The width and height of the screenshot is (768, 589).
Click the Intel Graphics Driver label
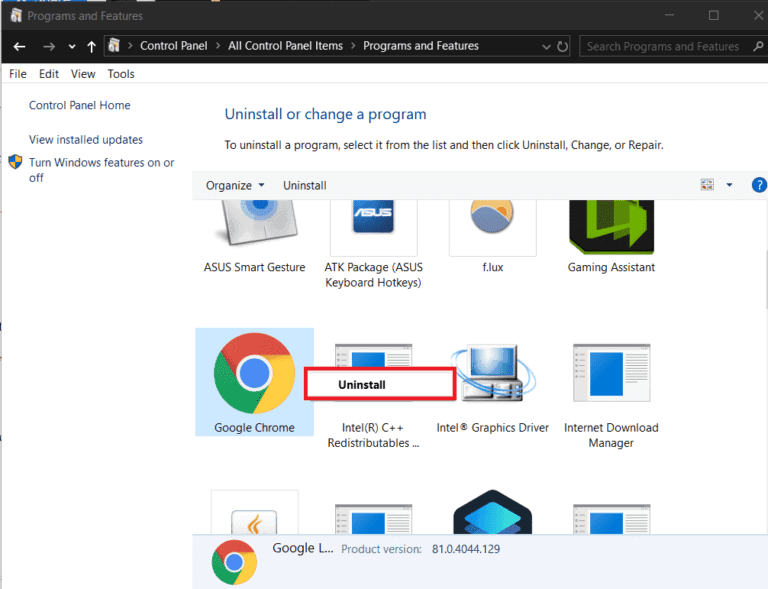pyautogui.click(x=493, y=427)
